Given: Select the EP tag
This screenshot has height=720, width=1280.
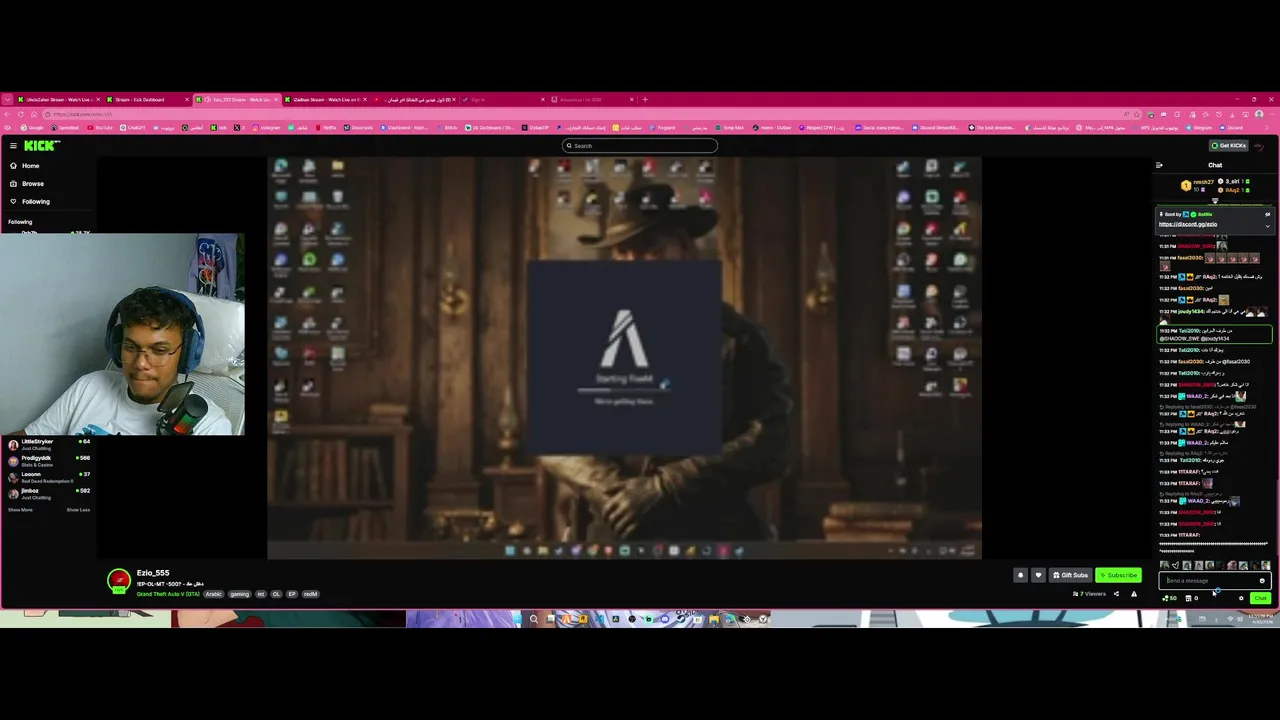Looking at the screenshot, I should coord(292,594).
